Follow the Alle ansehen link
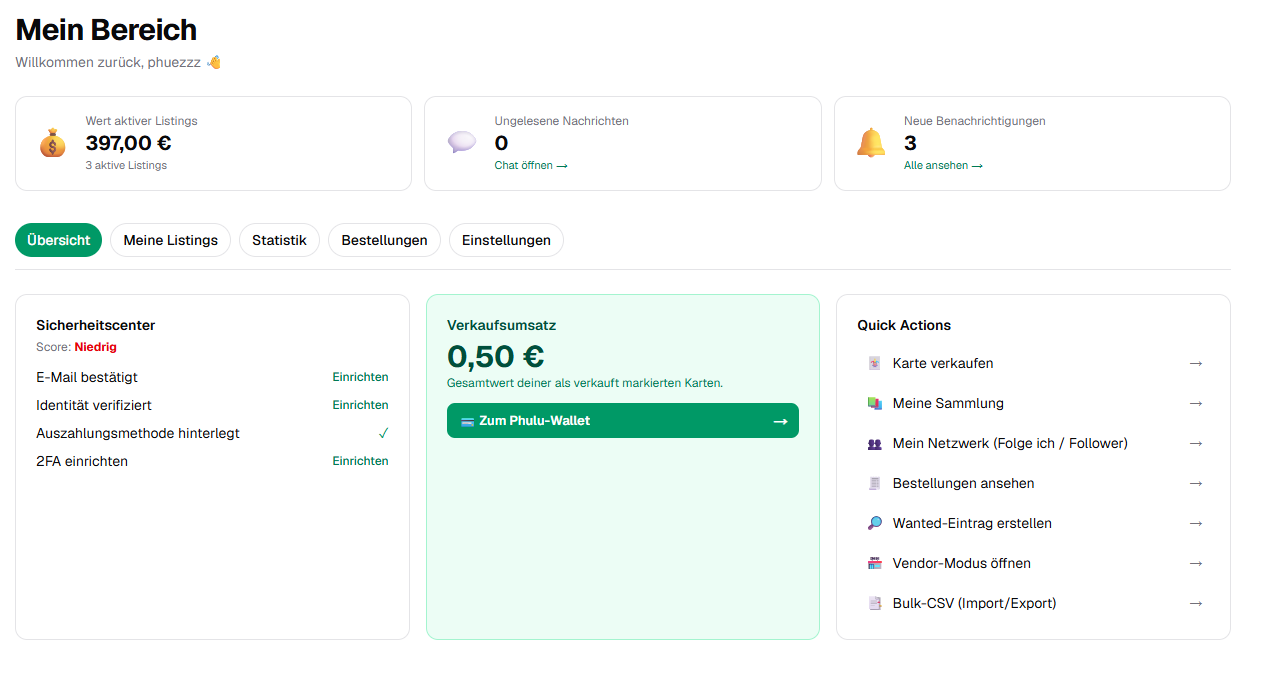The image size is (1274, 684). (943, 165)
